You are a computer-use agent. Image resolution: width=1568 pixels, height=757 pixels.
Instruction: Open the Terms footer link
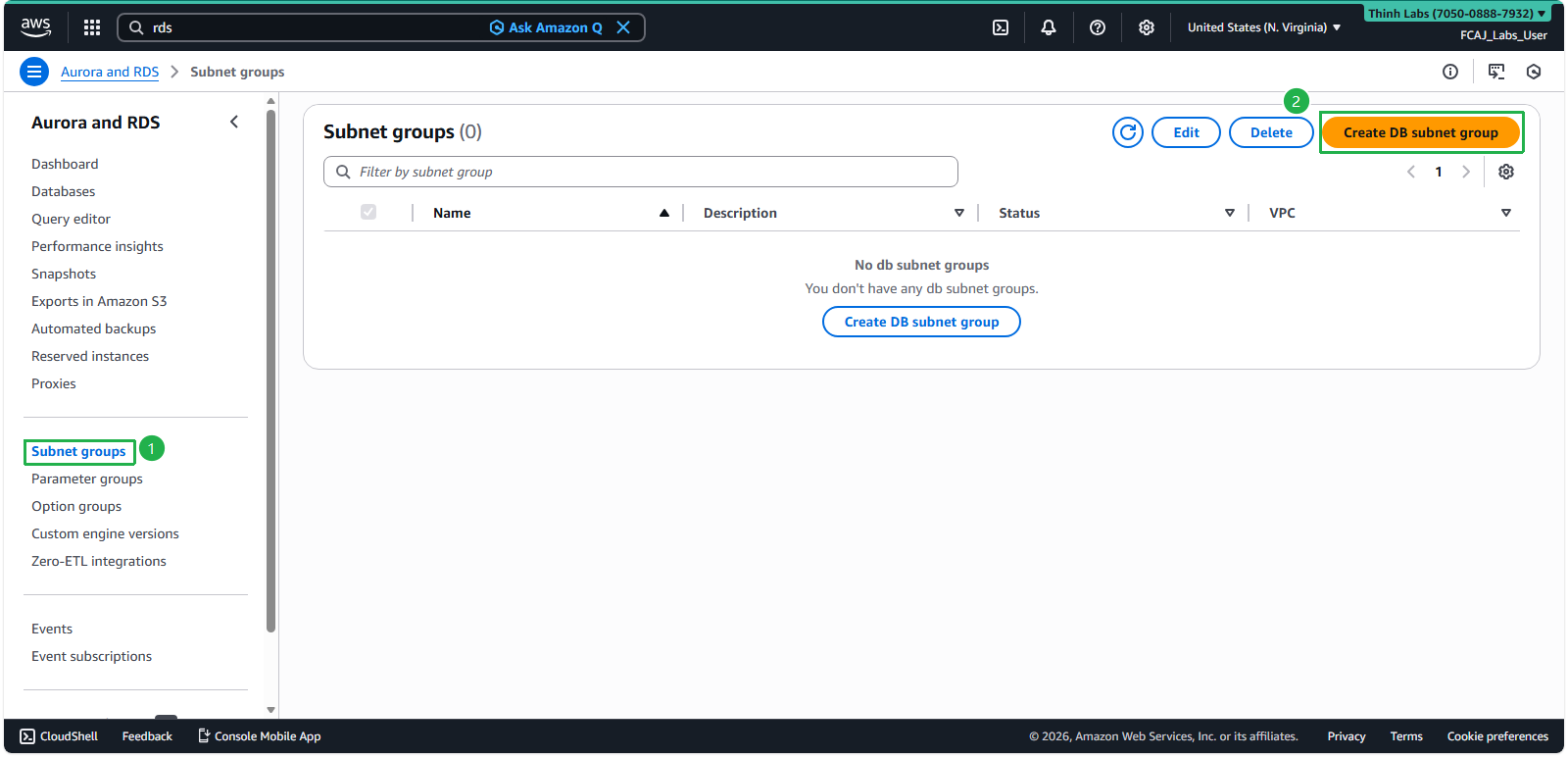[x=1406, y=736]
